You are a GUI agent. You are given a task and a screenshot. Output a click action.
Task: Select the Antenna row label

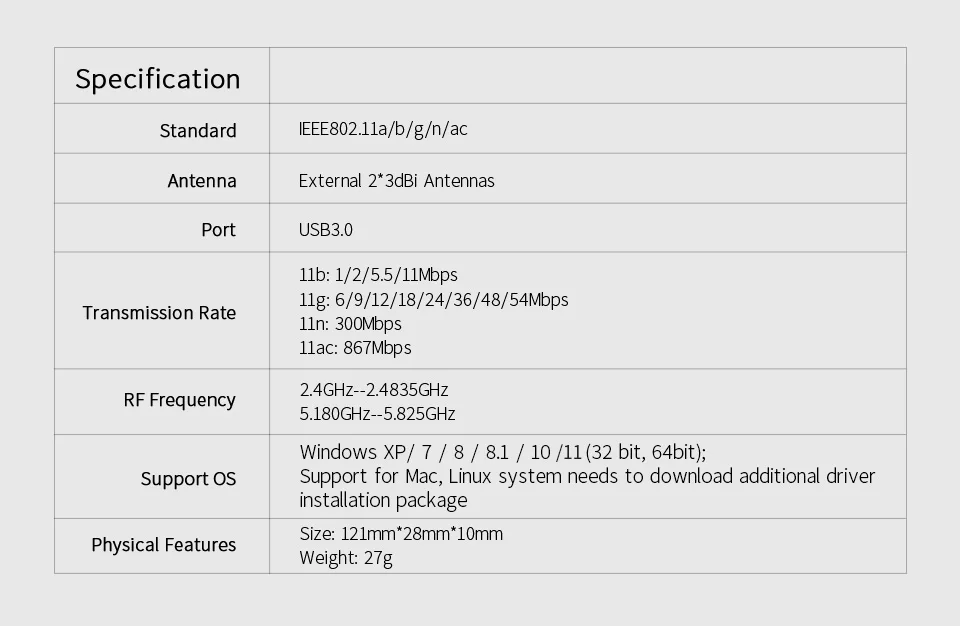coord(202,181)
